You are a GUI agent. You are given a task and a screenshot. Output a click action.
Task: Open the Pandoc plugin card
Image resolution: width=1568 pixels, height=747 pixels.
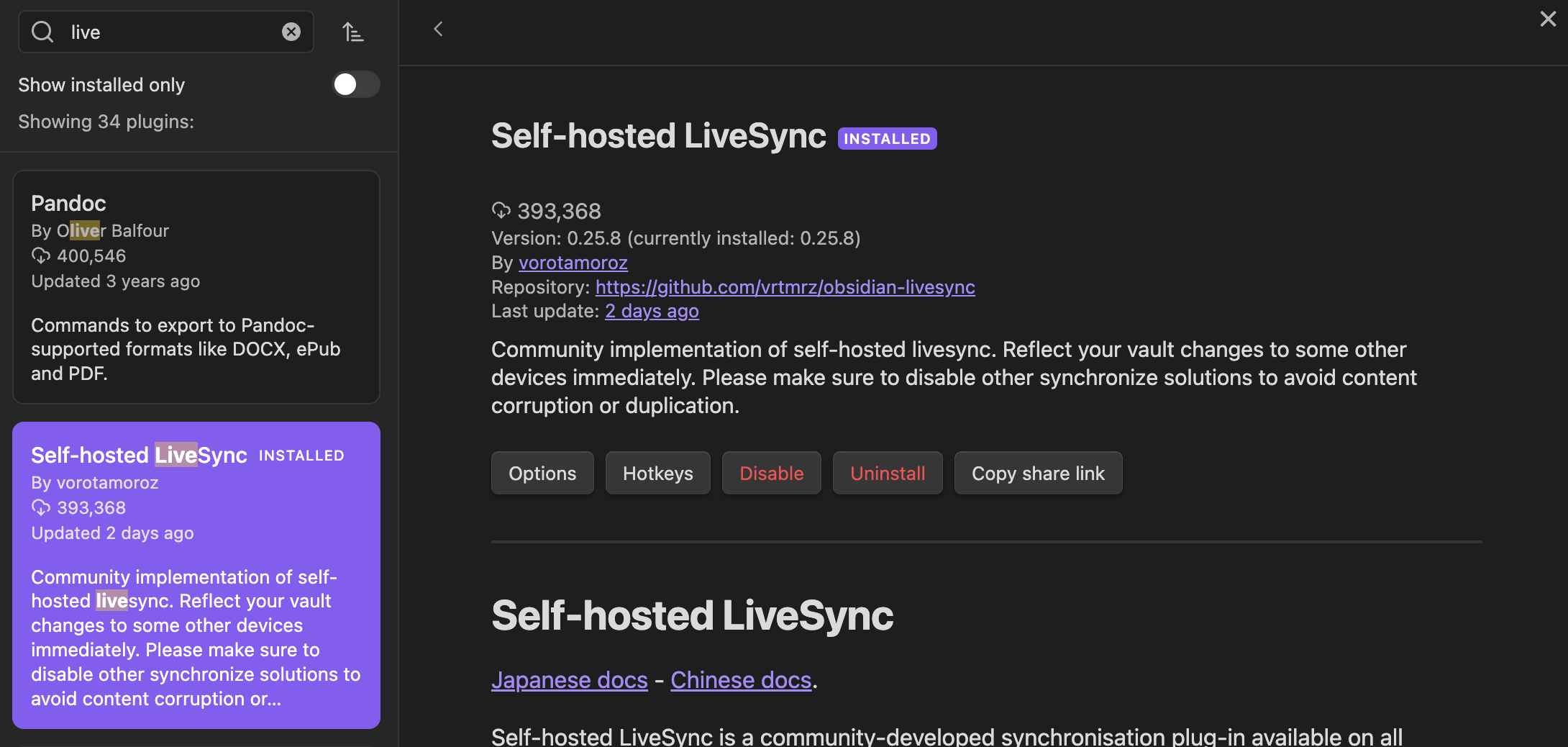[196, 287]
